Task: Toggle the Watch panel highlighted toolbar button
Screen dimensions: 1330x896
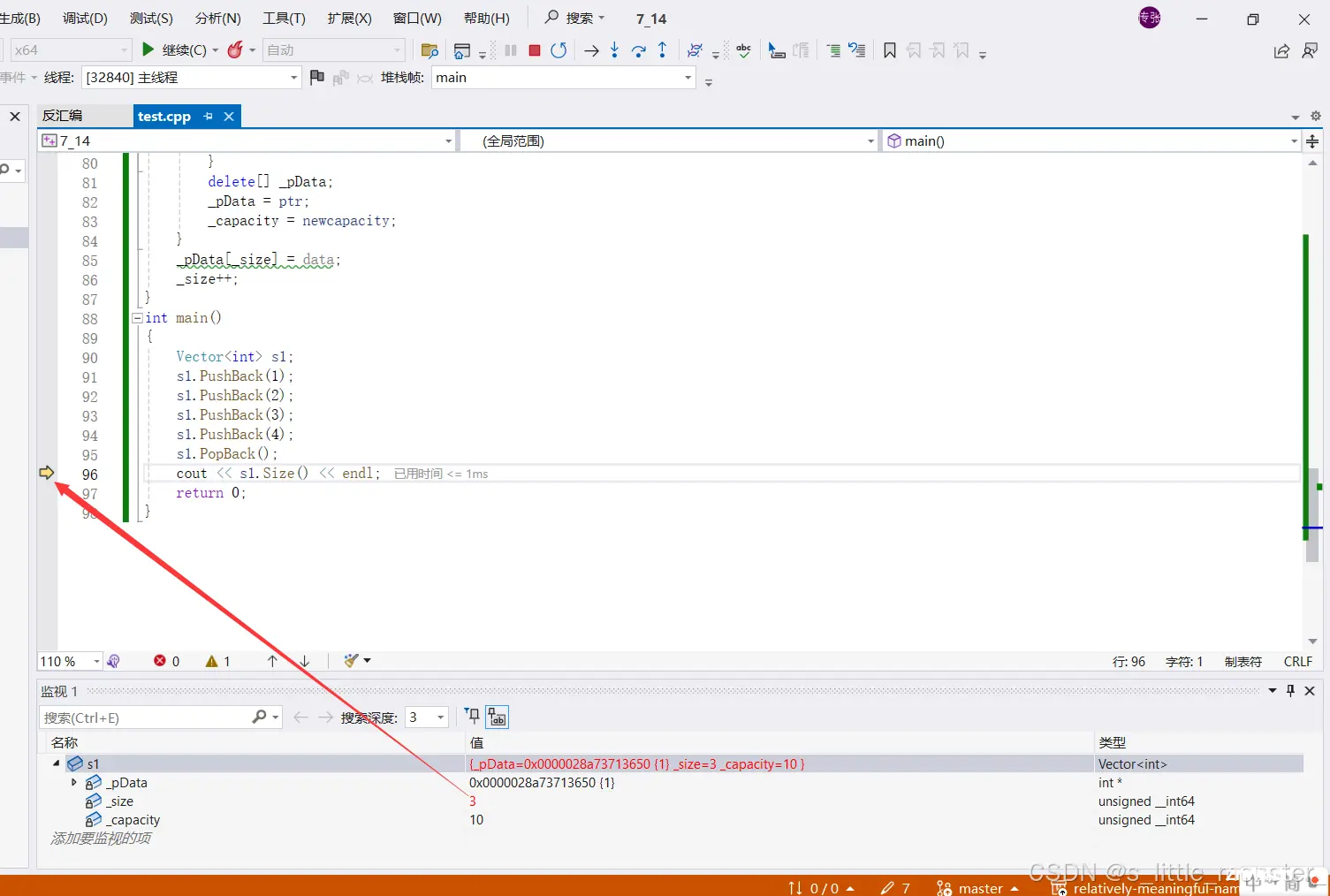Action: click(x=498, y=717)
